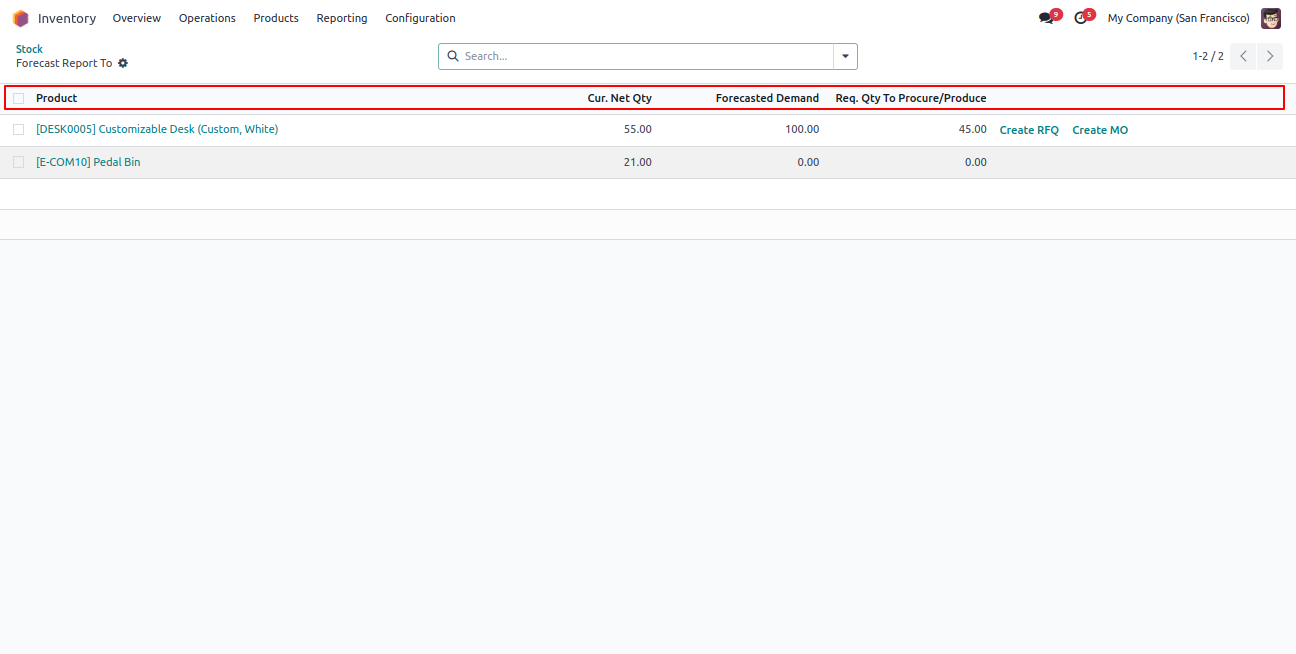
Task: Open the user avatar menu
Action: 1271,18
